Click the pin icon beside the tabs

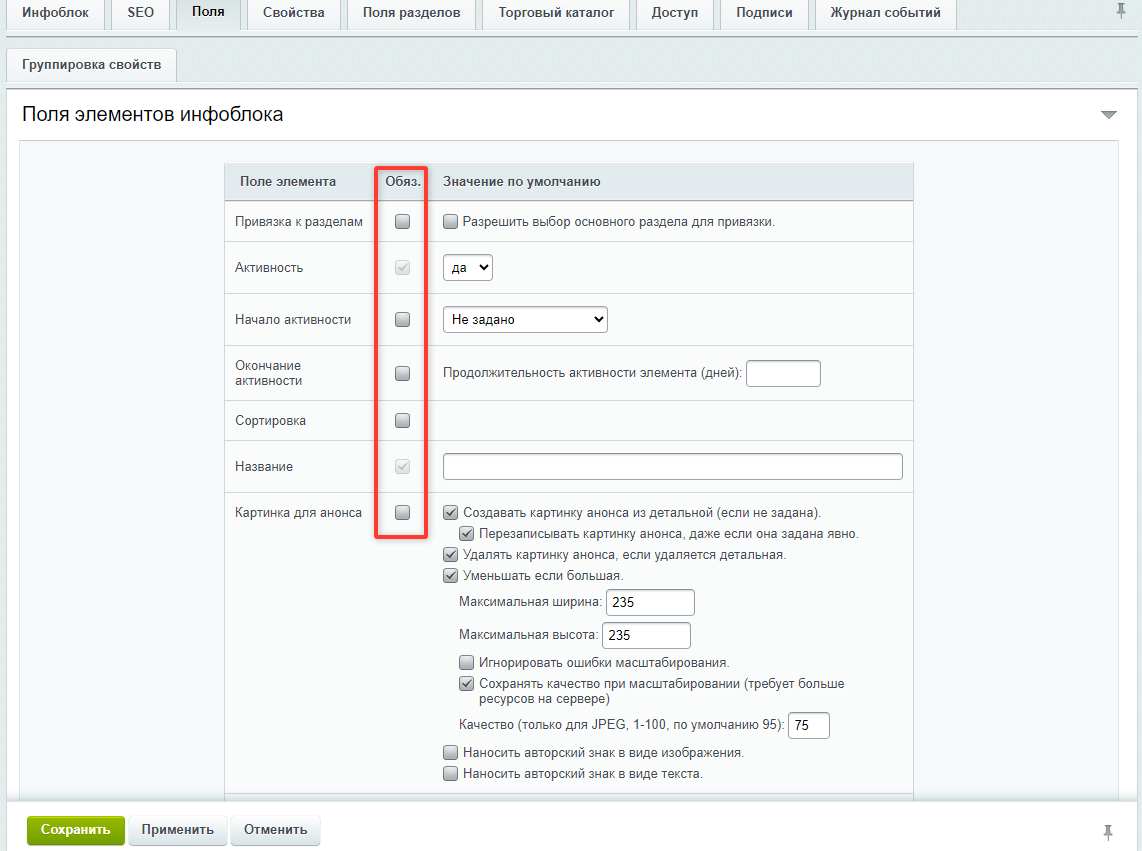(x=1120, y=11)
